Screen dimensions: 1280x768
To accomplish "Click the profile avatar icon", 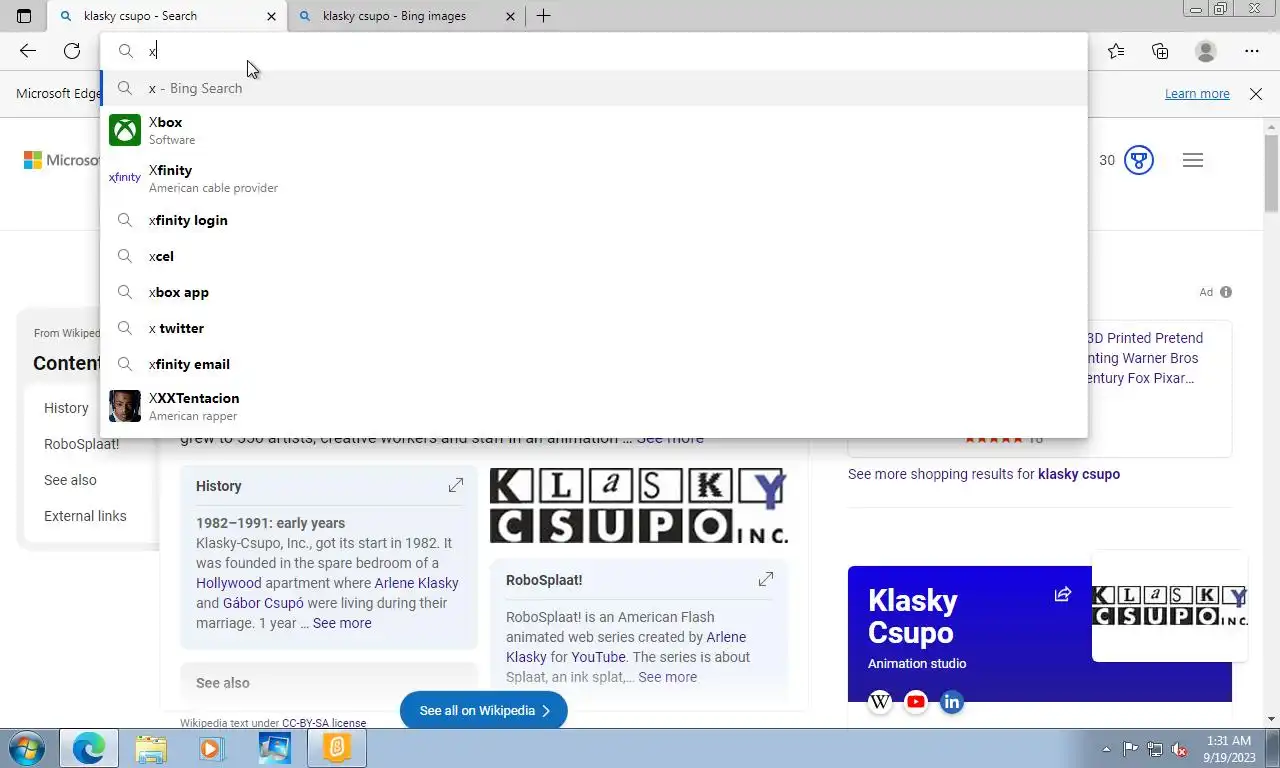I will 1206,51.
